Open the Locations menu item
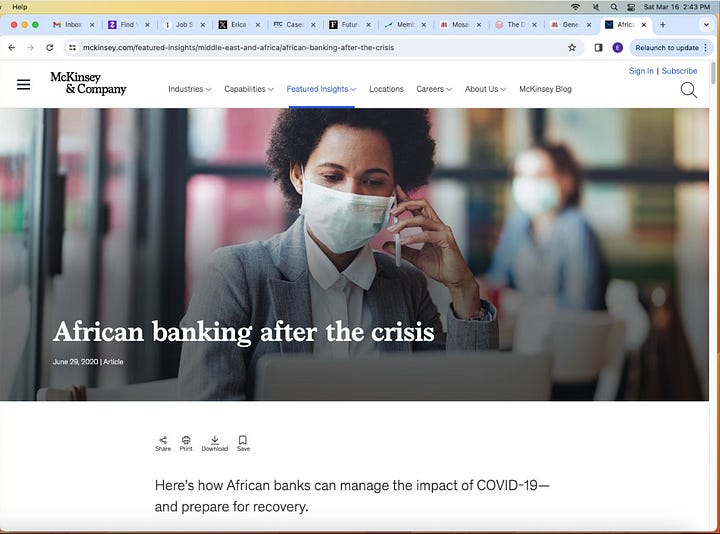This screenshot has height=534, width=720. pos(386,89)
